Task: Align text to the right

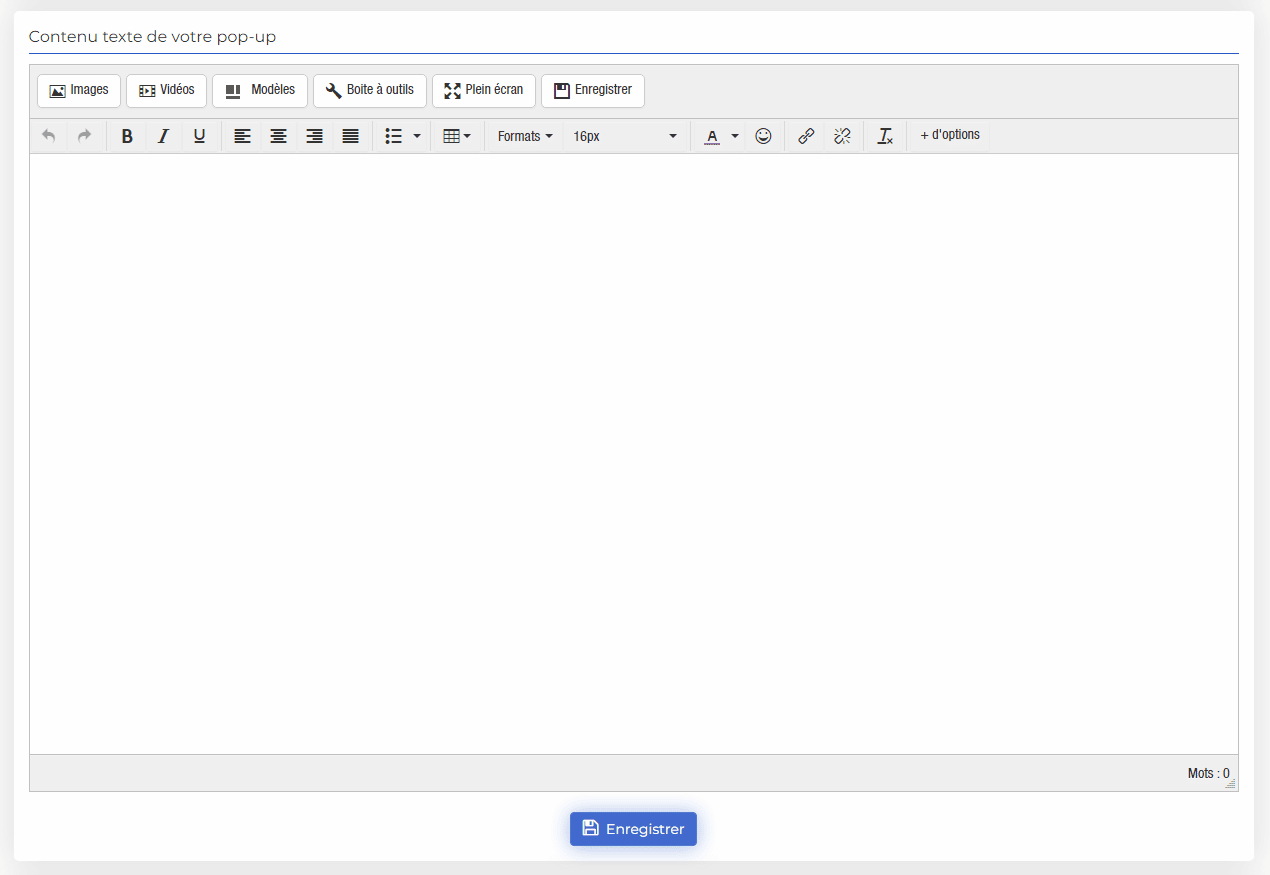Action: point(314,136)
